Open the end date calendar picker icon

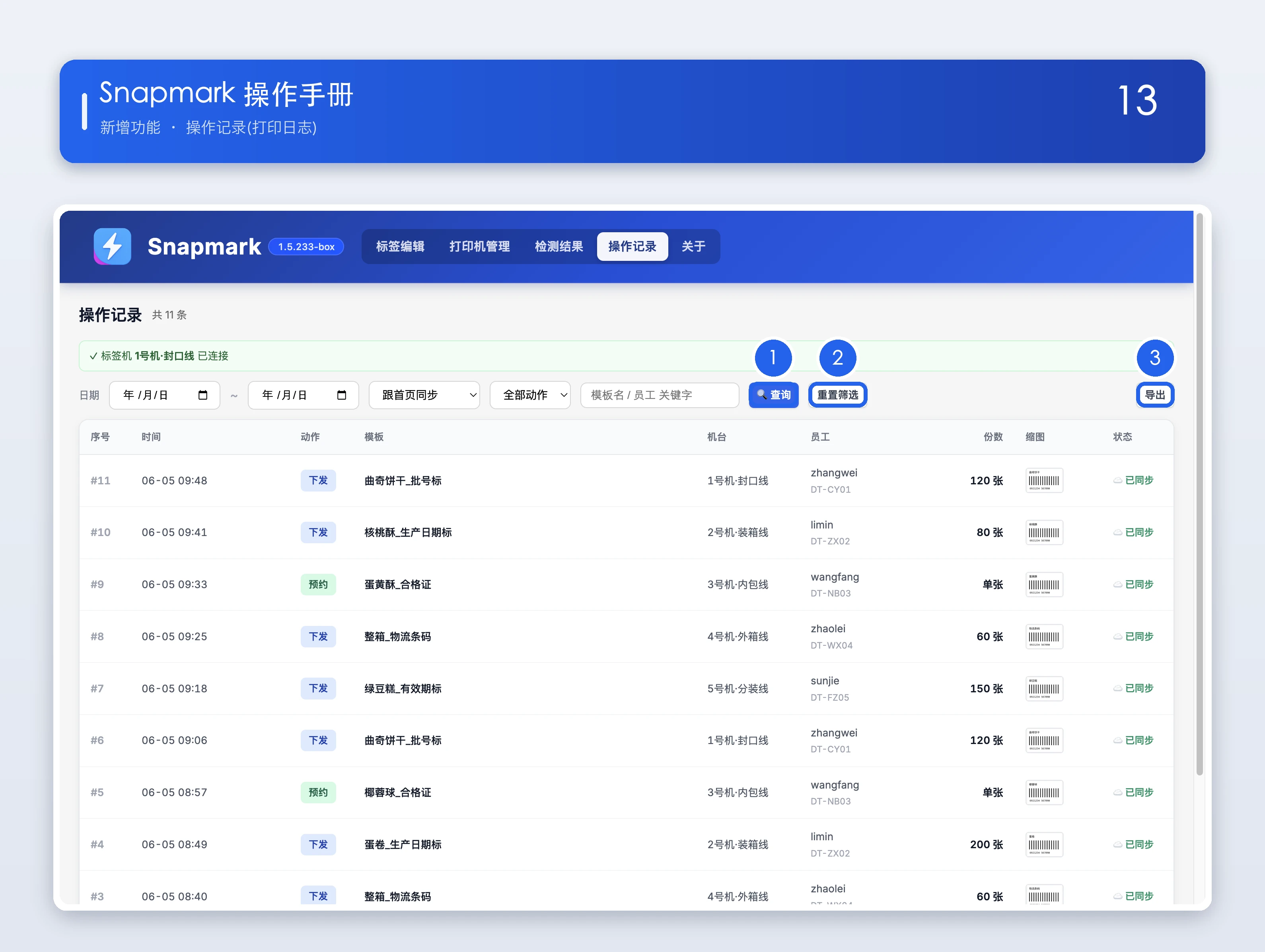(x=341, y=395)
